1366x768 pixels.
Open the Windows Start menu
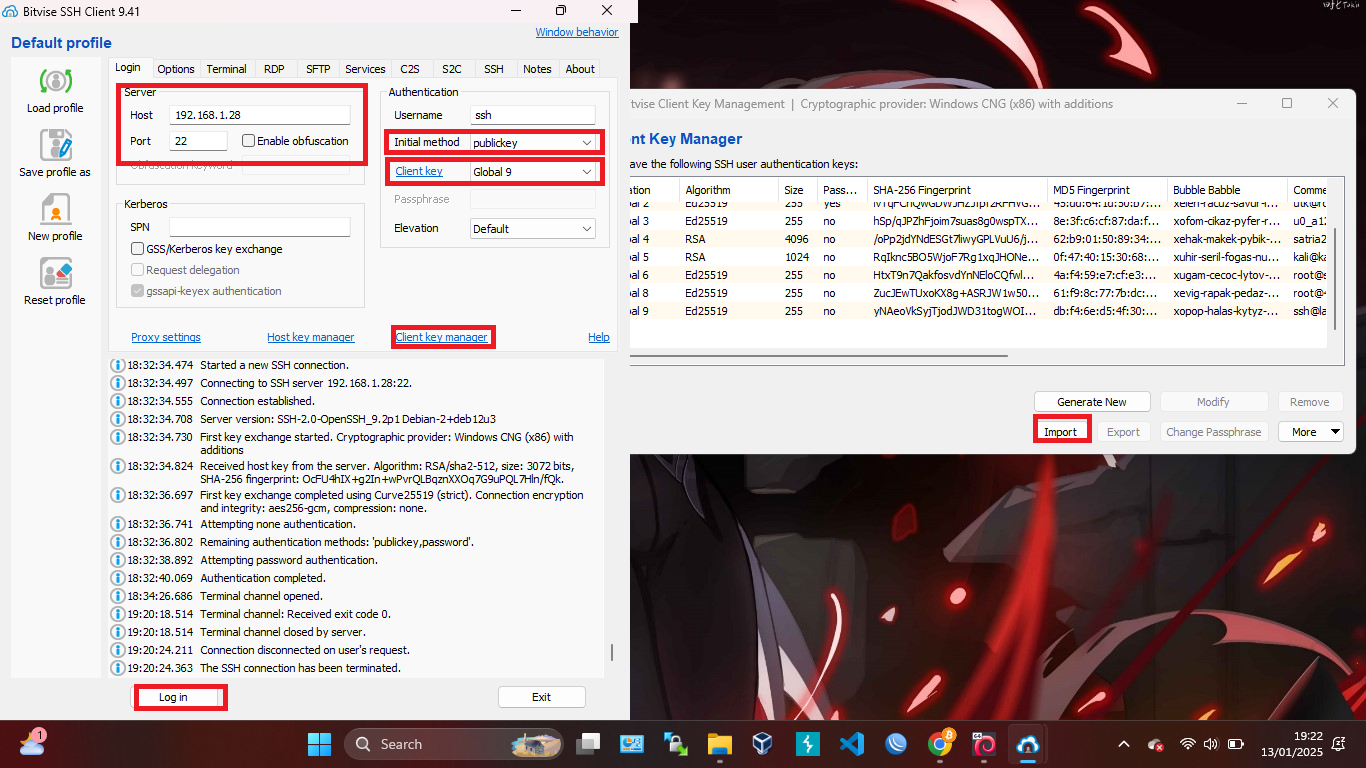pos(319,744)
